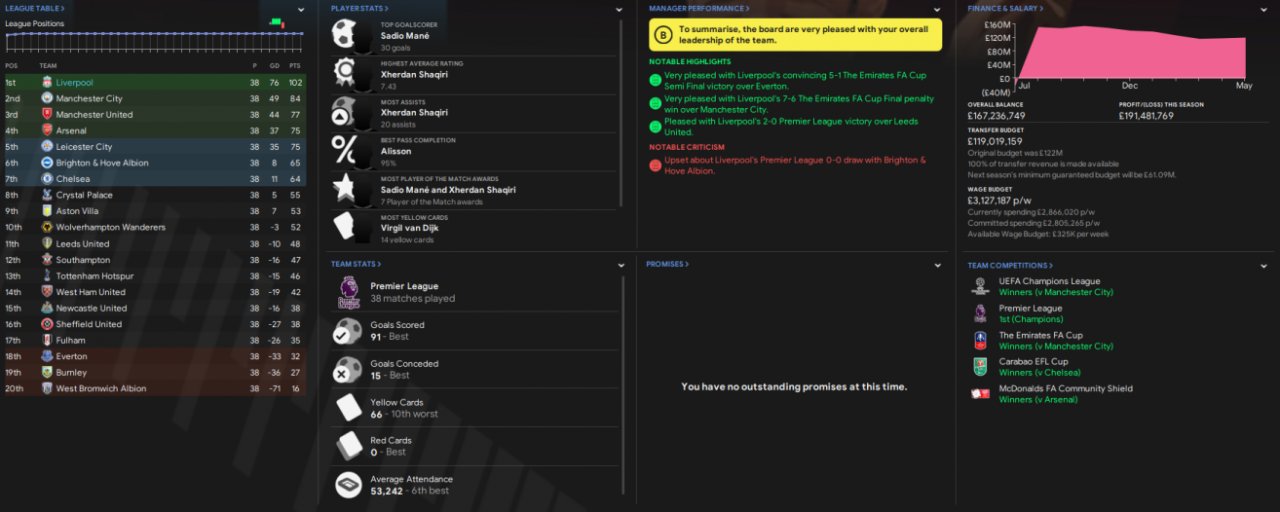Click the Community Shield icon

(980, 394)
